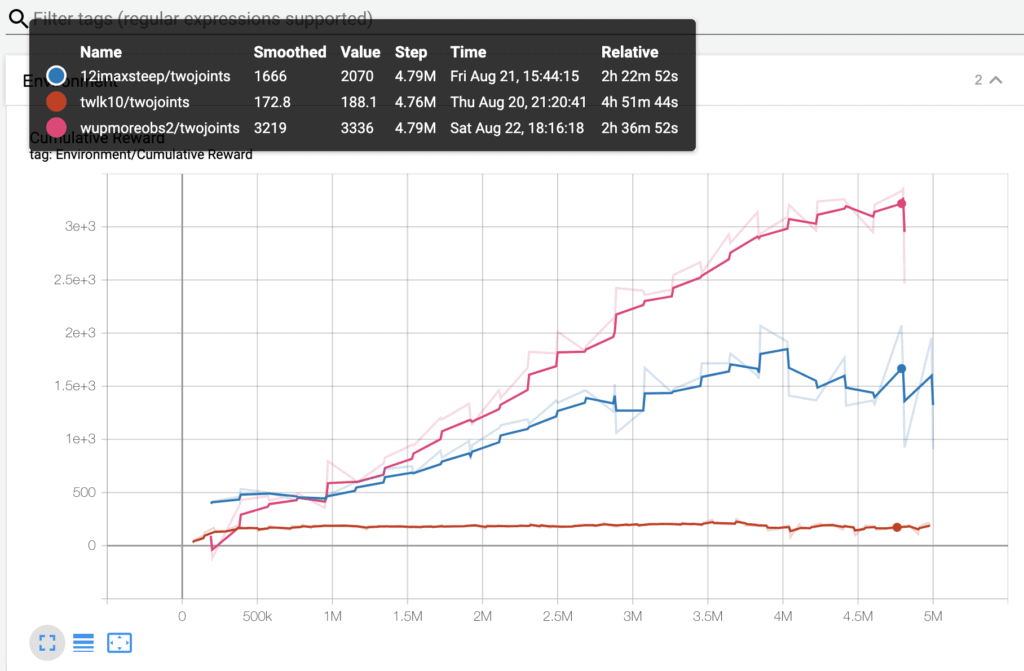
Task: Click the Smoothed column header
Action: point(290,52)
